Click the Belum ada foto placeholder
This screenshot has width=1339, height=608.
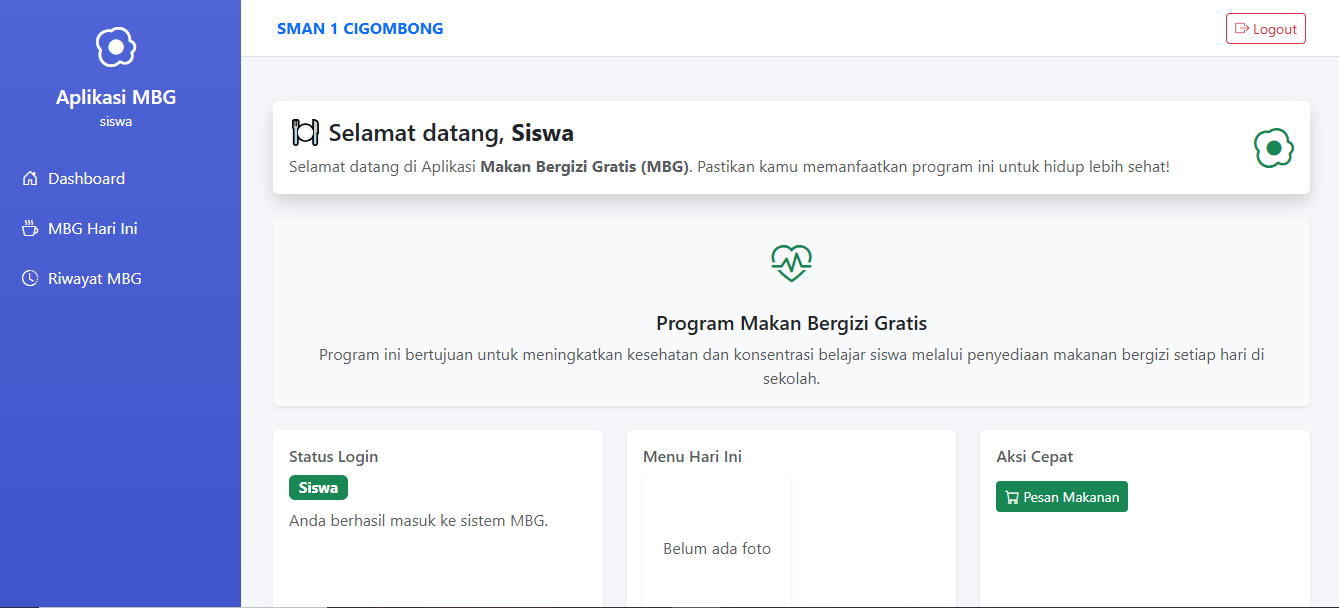[x=717, y=549]
